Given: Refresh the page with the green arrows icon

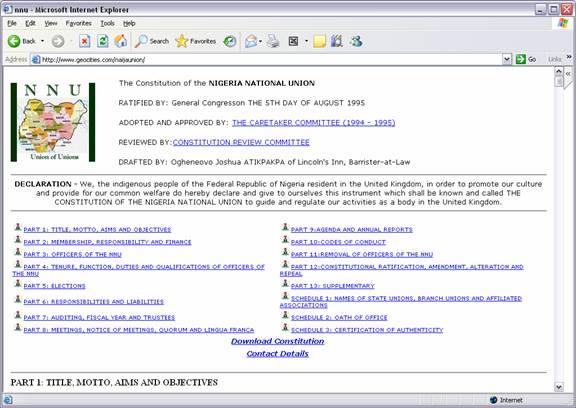Looking at the screenshot, I should click(x=102, y=41).
